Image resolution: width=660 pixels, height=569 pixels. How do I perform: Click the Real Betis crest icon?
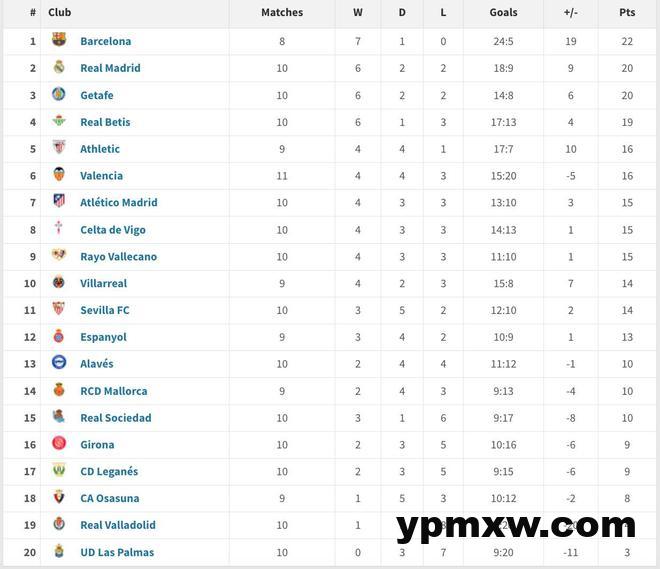pos(59,122)
